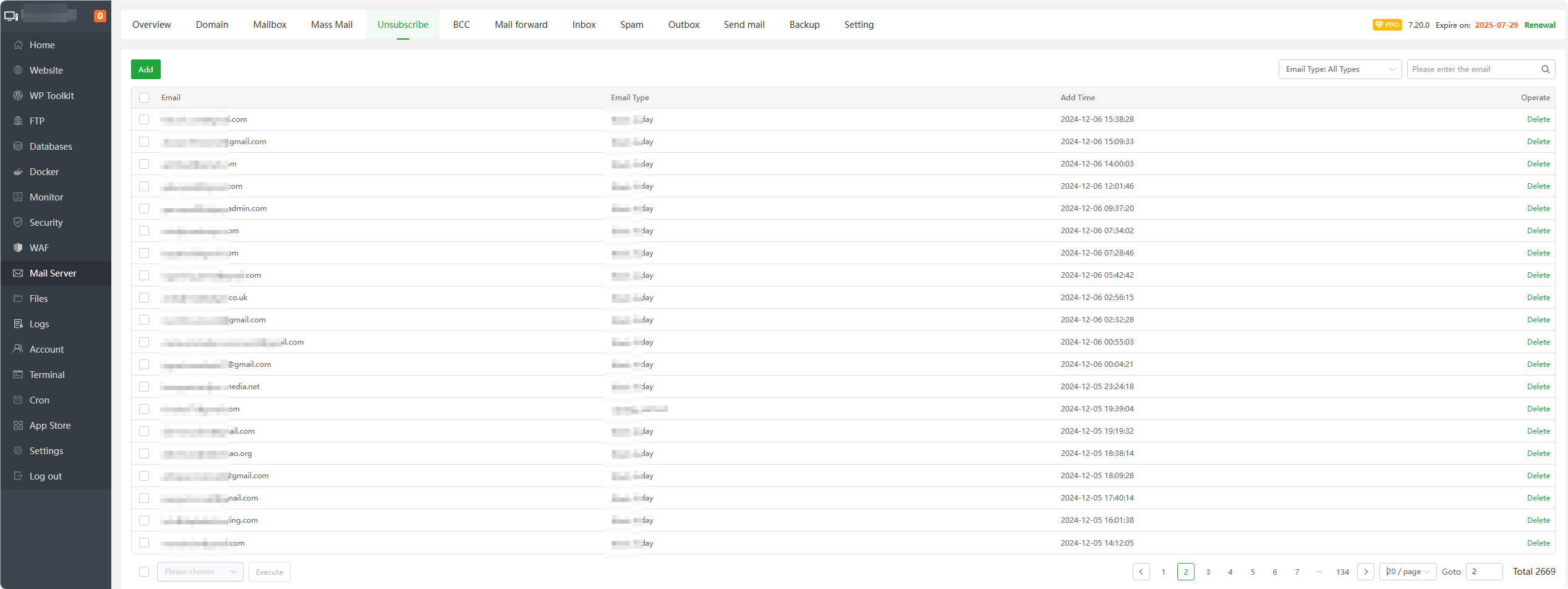Screen dimensions: 1568x589
Task: Go to page 3
Action: pos(1208,572)
